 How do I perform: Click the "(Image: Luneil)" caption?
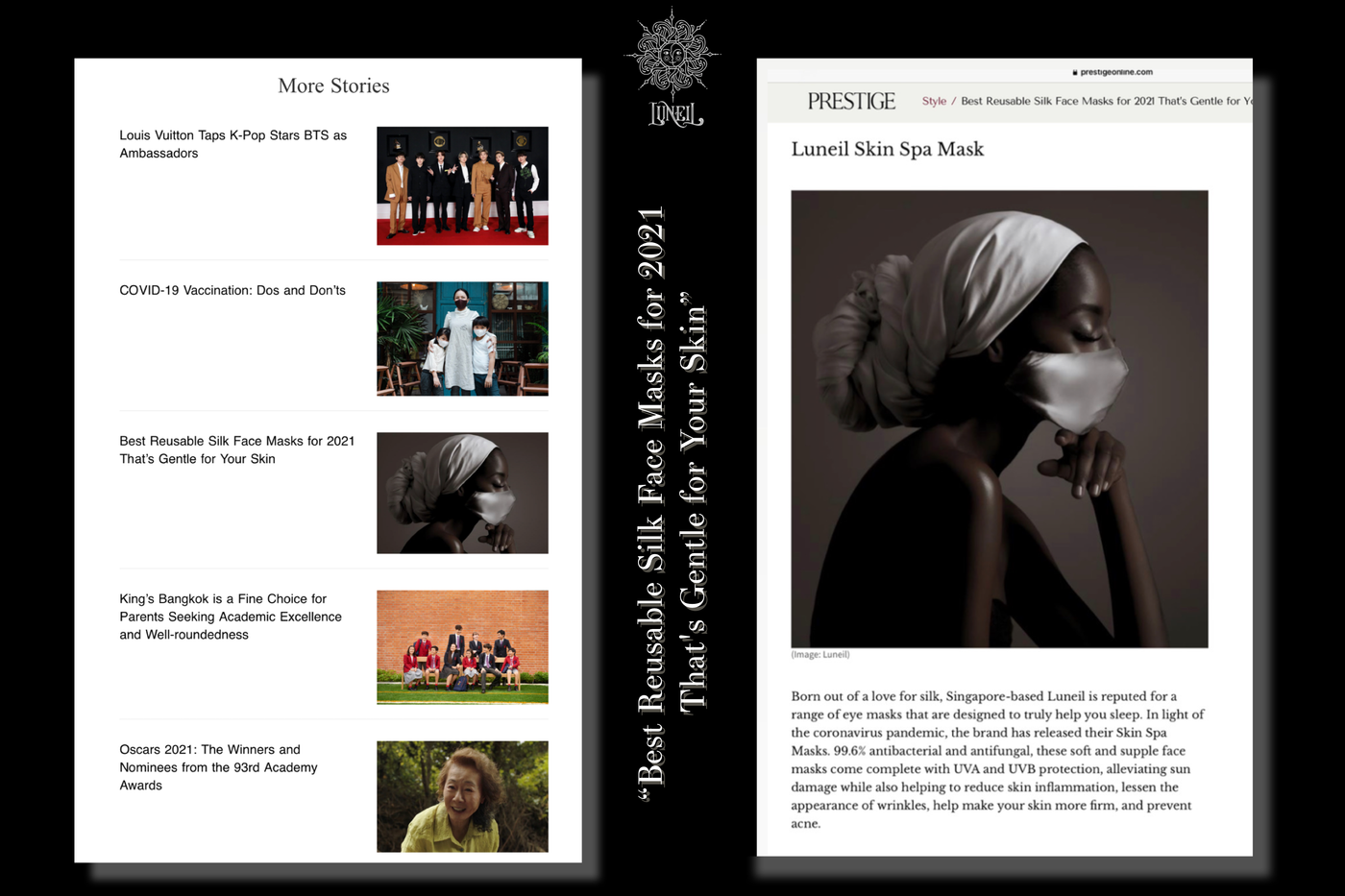[x=820, y=655]
